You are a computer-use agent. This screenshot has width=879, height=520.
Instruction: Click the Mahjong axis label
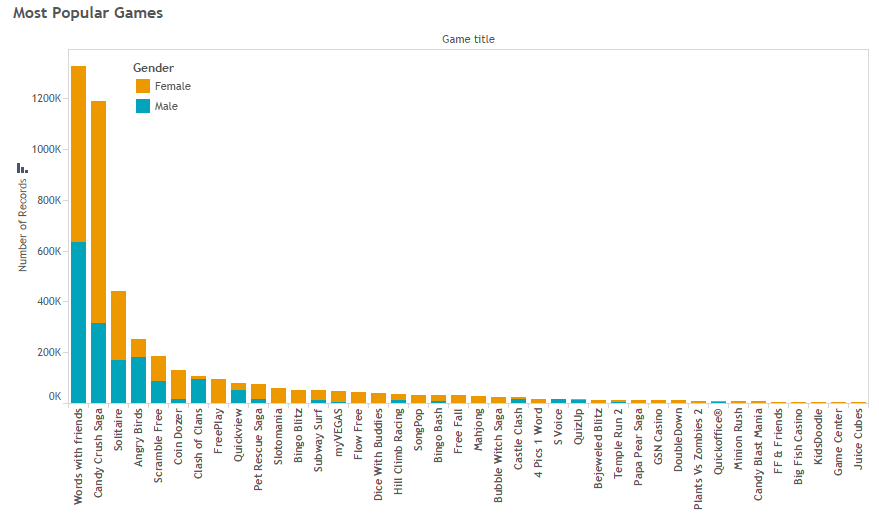click(478, 429)
